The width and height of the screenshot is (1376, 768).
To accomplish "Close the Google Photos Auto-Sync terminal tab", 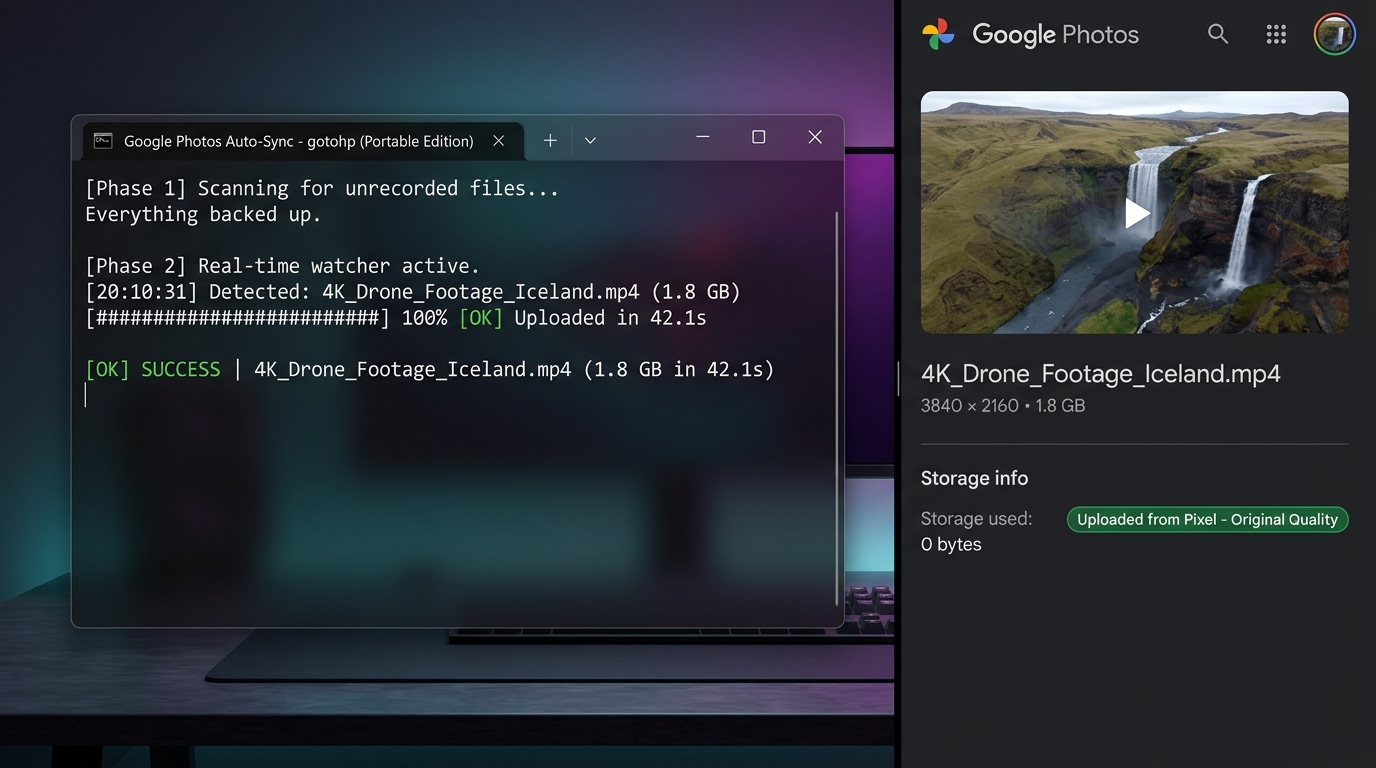I will [x=498, y=141].
